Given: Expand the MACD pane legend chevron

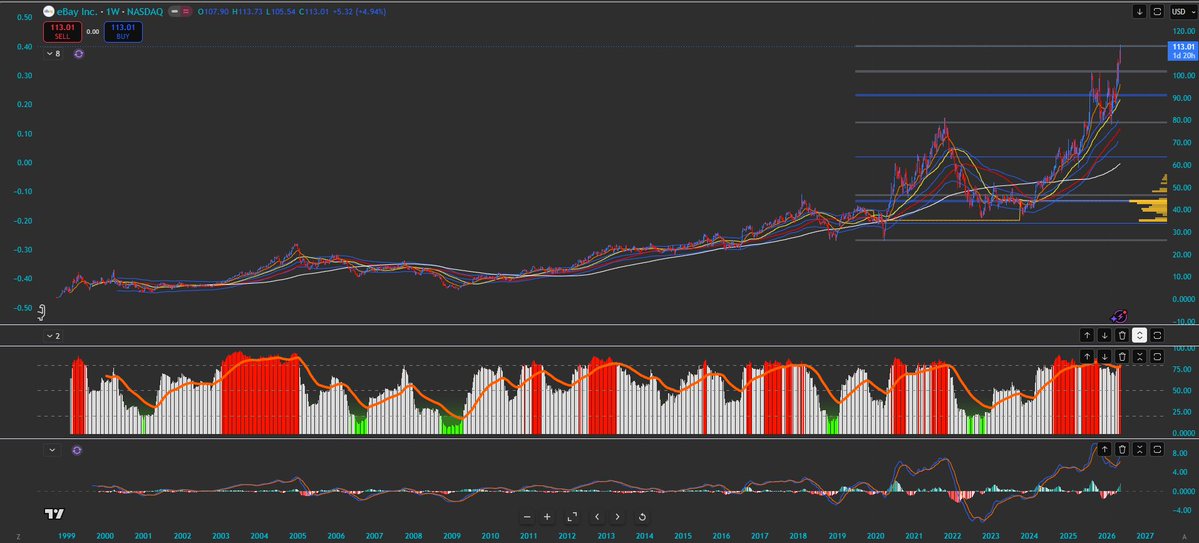Looking at the screenshot, I should click(52, 450).
